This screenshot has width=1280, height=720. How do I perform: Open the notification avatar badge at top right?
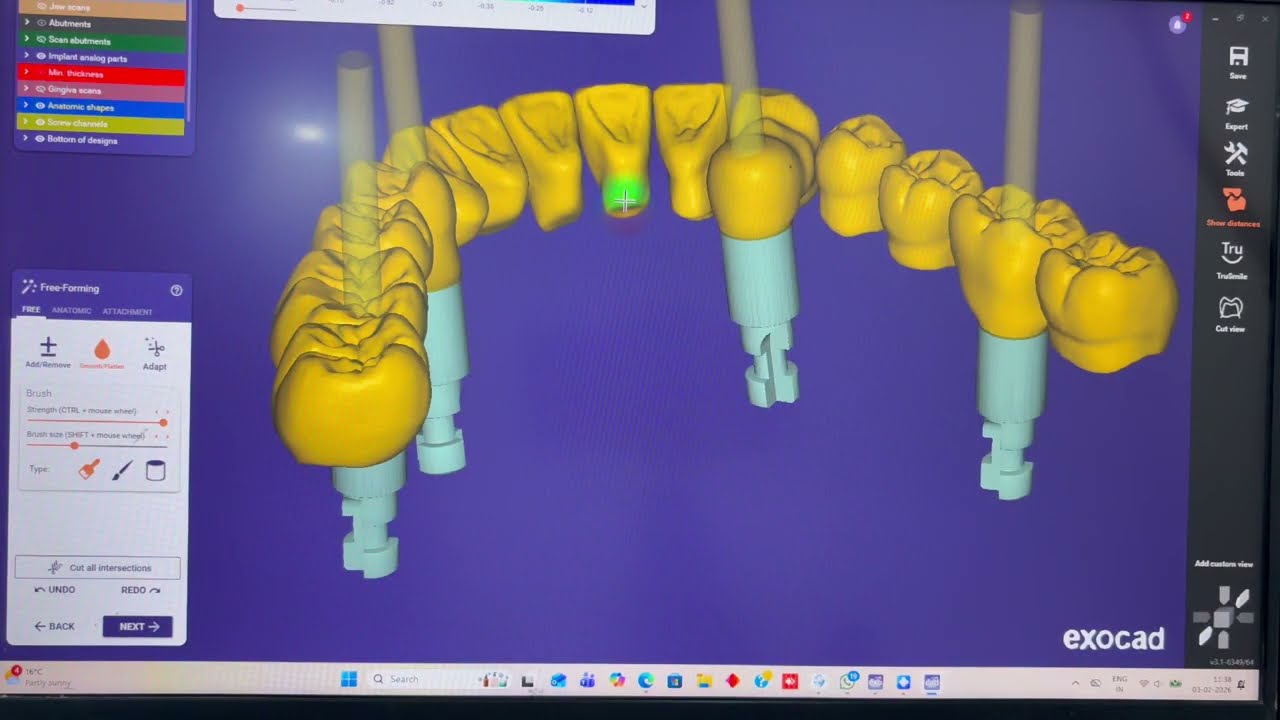pos(1179,24)
